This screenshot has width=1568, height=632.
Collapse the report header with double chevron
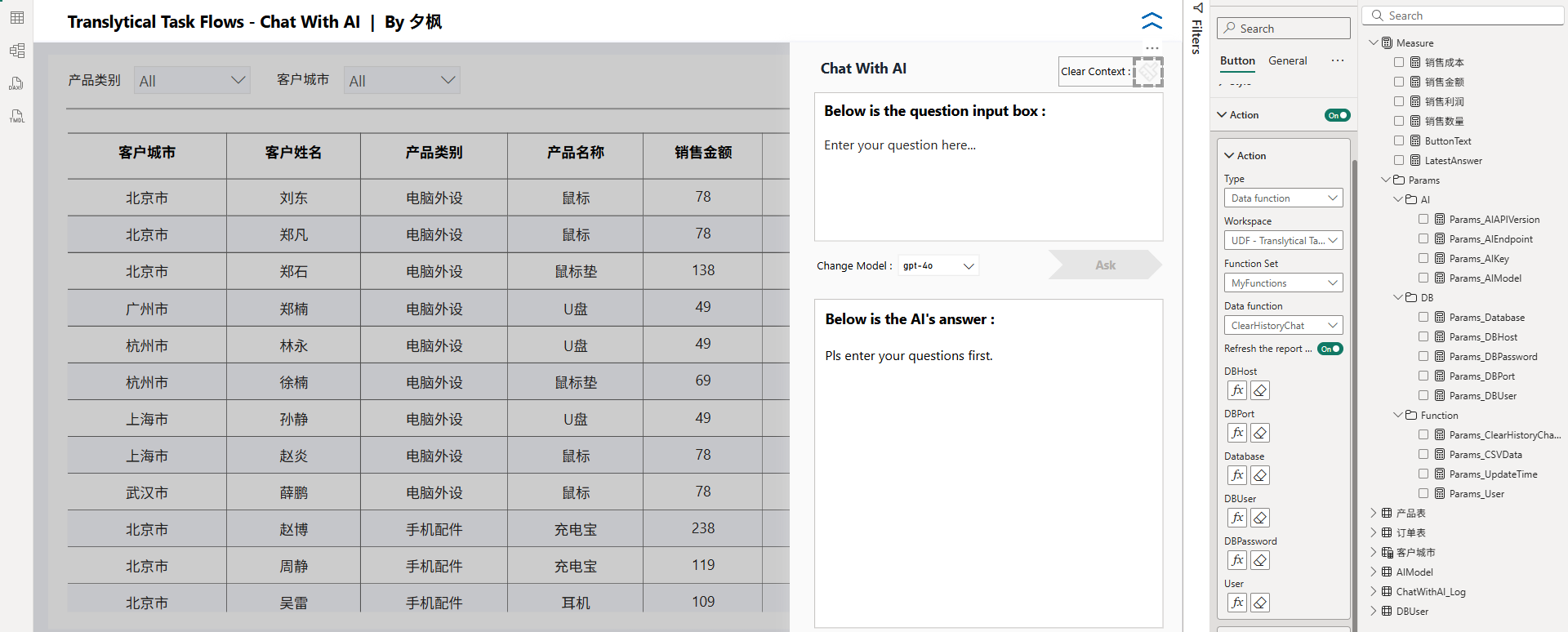click(1151, 20)
